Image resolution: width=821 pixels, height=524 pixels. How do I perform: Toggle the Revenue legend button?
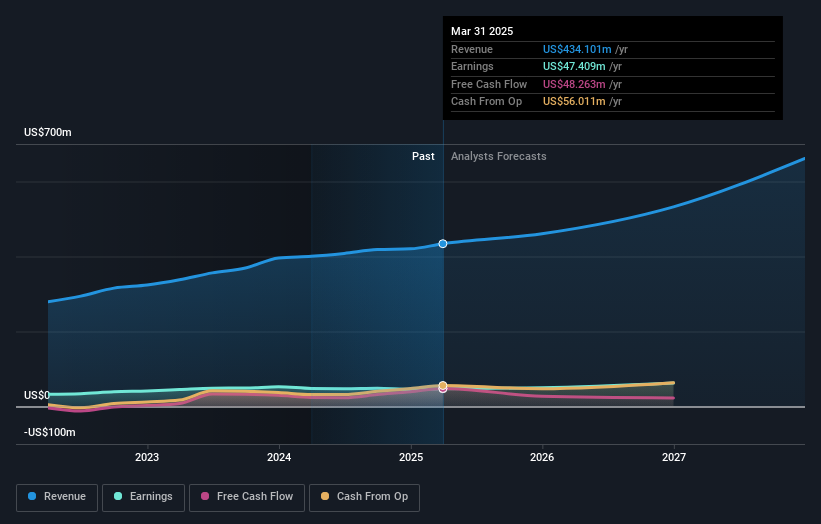(x=57, y=497)
